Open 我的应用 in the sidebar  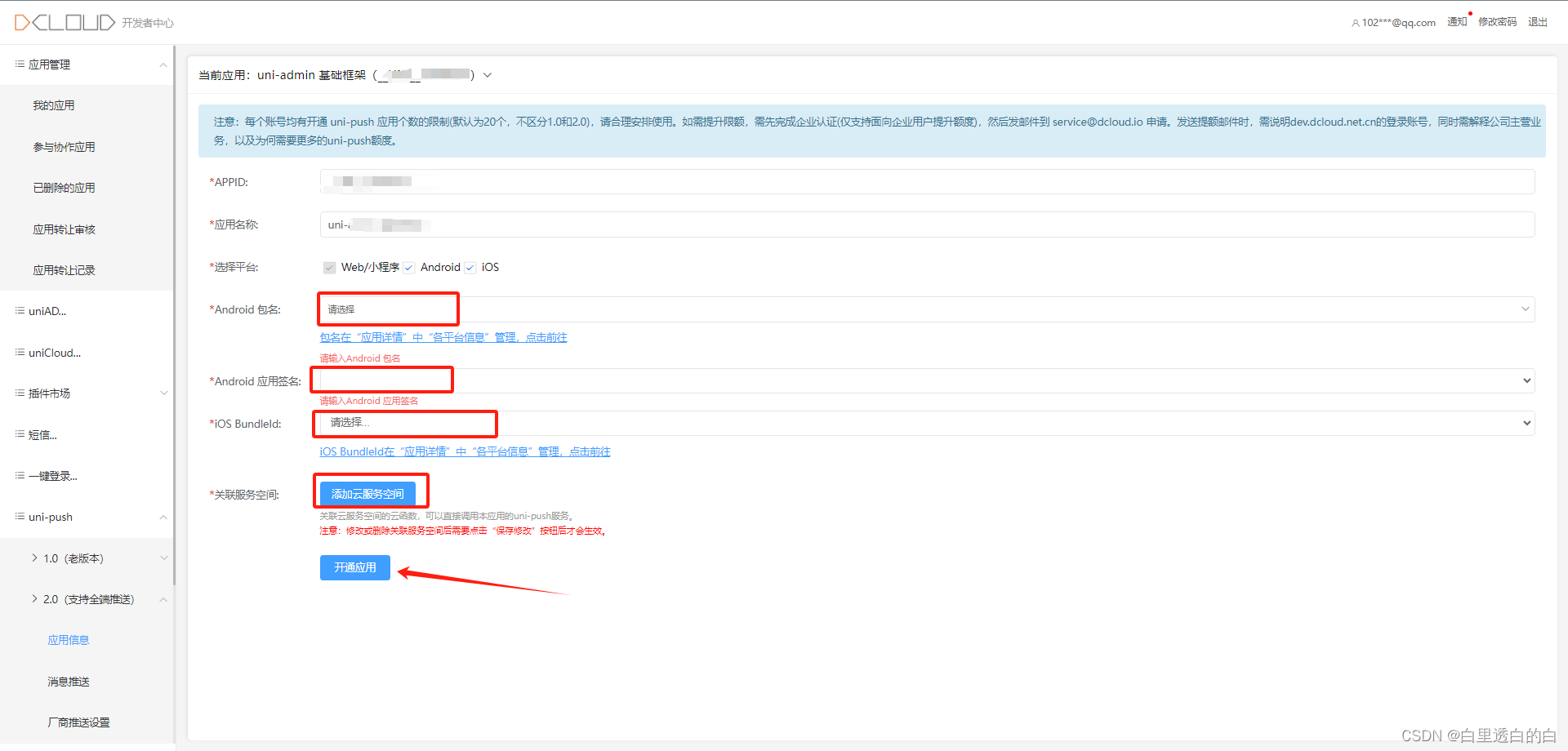click(x=54, y=105)
